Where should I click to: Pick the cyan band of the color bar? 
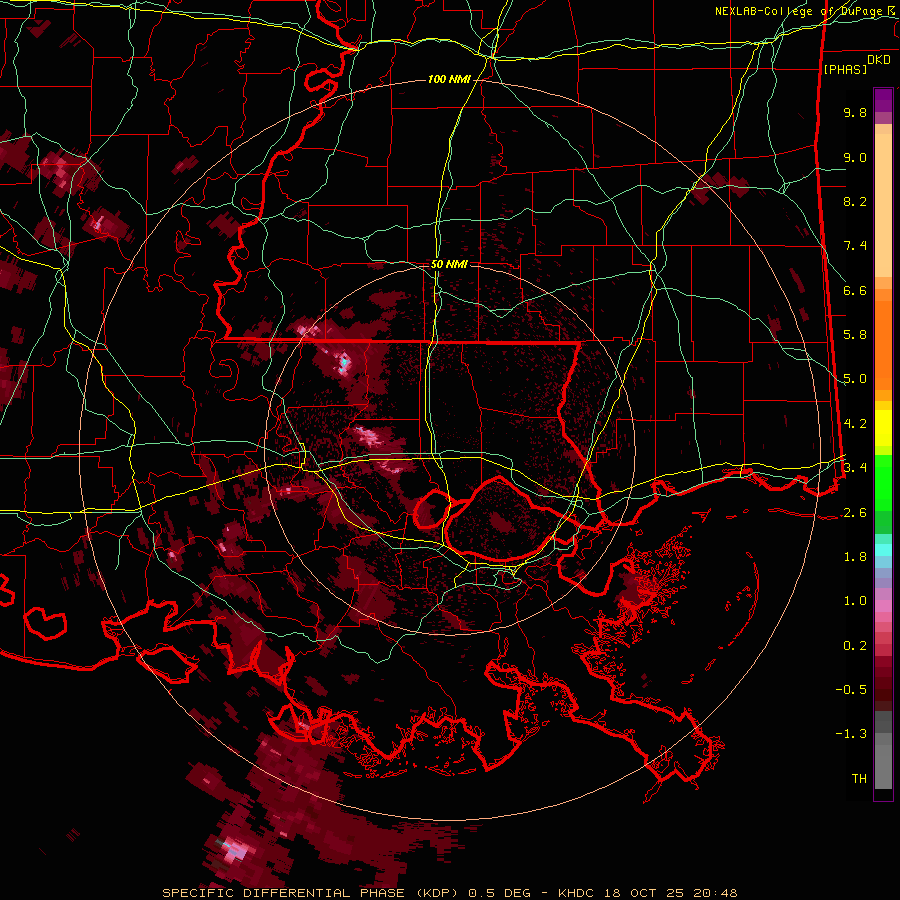[x=883, y=550]
